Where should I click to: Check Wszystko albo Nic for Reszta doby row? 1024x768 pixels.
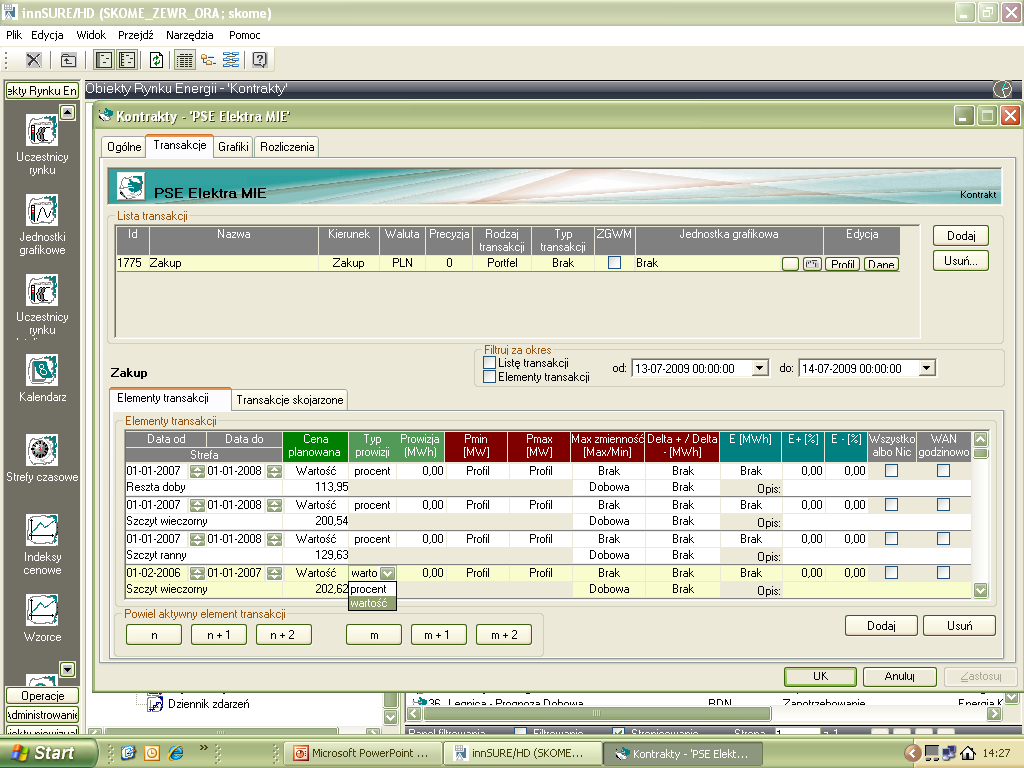click(891, 470)
